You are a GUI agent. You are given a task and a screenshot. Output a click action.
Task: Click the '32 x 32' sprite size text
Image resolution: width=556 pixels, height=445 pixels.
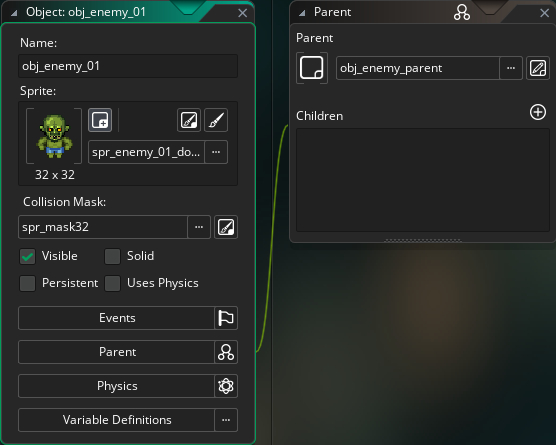[55, 175]
